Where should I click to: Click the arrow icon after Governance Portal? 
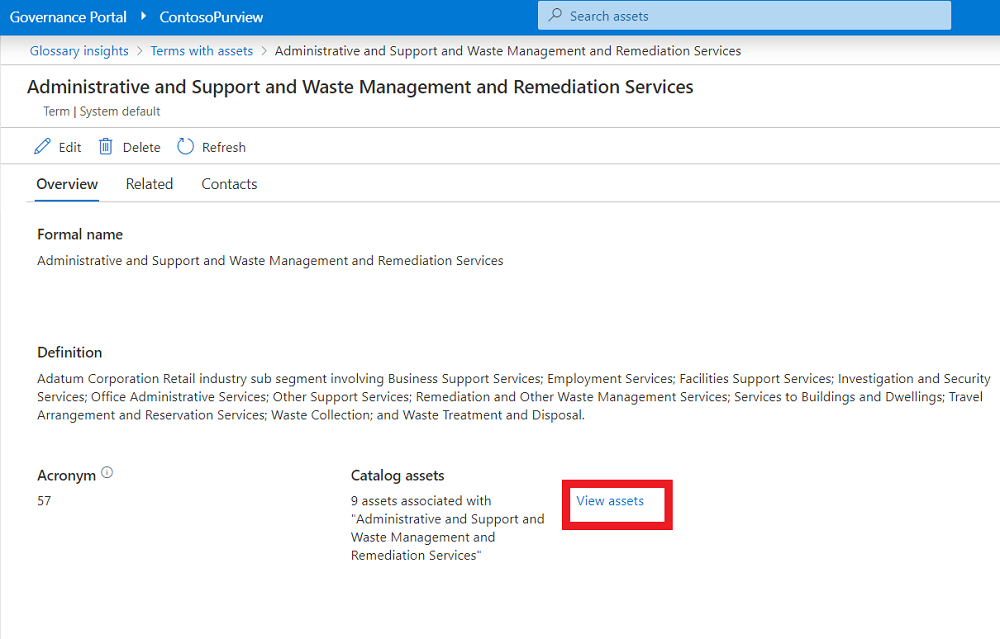[143, 17]
